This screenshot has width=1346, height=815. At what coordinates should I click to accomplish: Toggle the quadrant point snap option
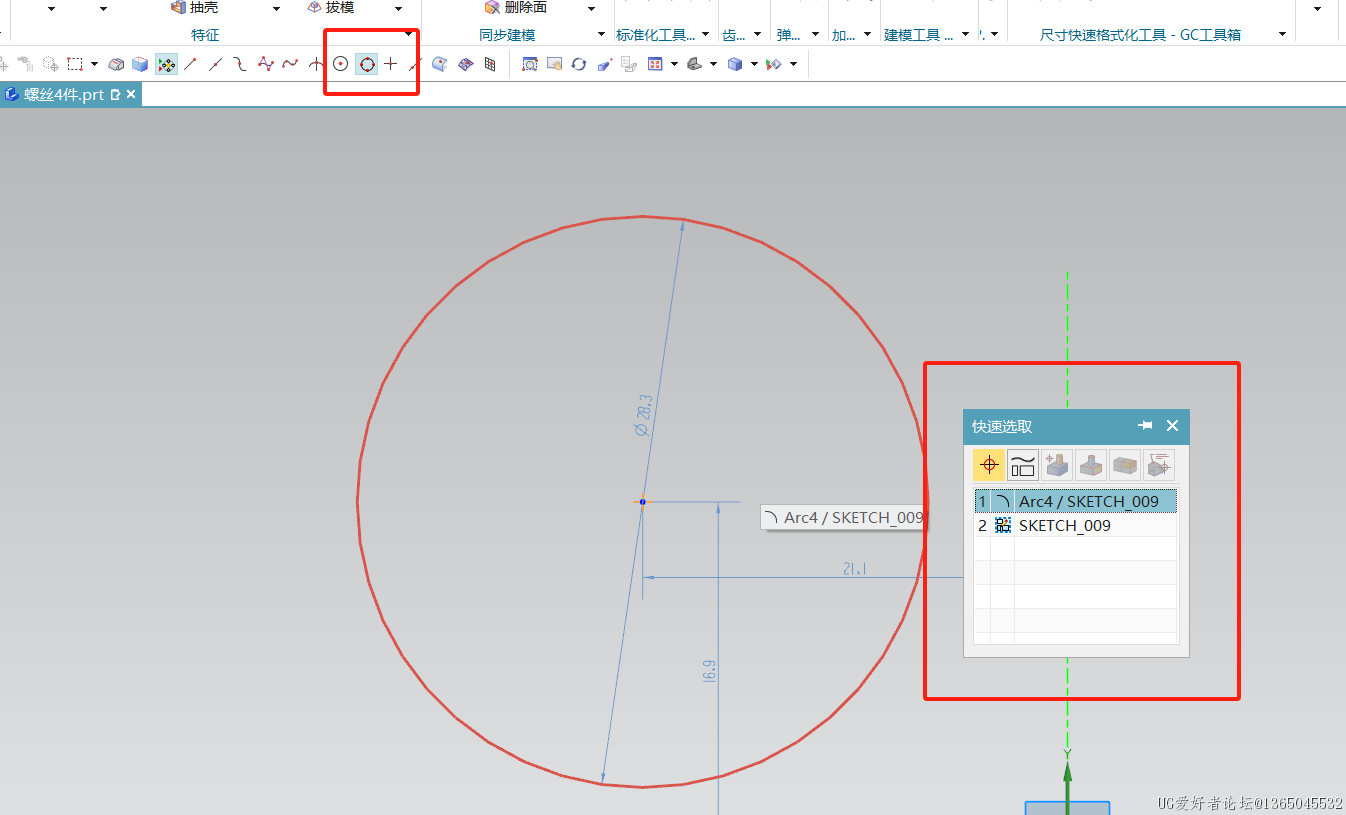(x=367, y=64)
